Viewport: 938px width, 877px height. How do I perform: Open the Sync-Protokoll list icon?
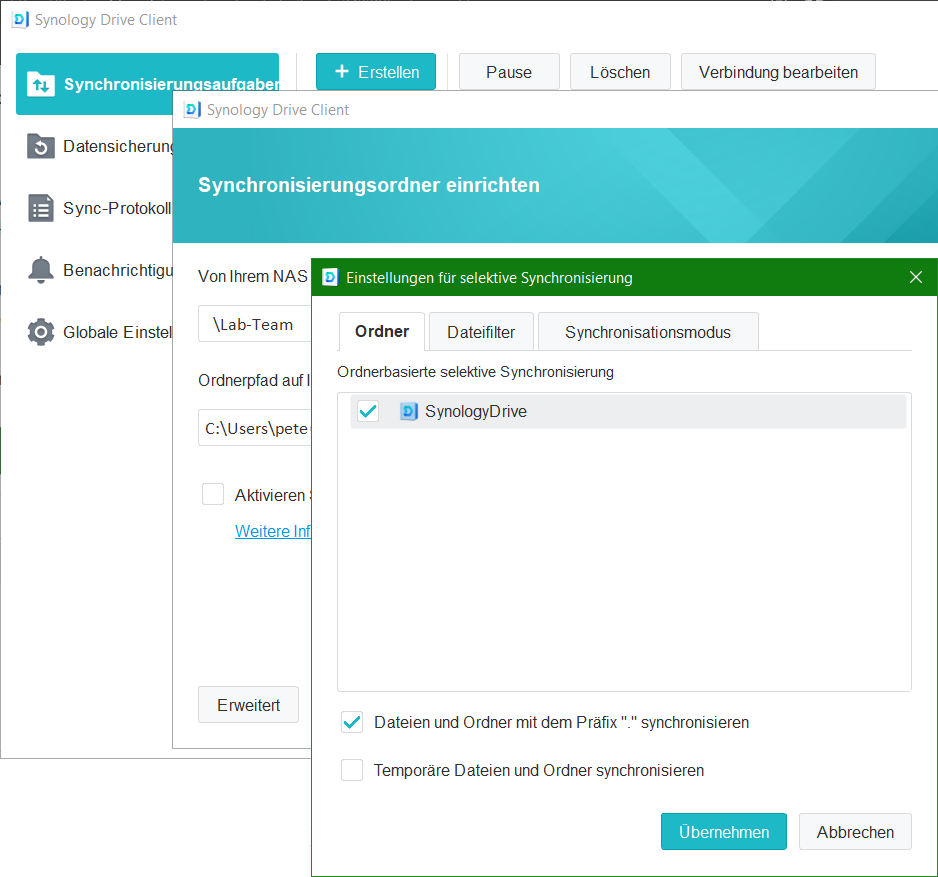tap(41, 209)
